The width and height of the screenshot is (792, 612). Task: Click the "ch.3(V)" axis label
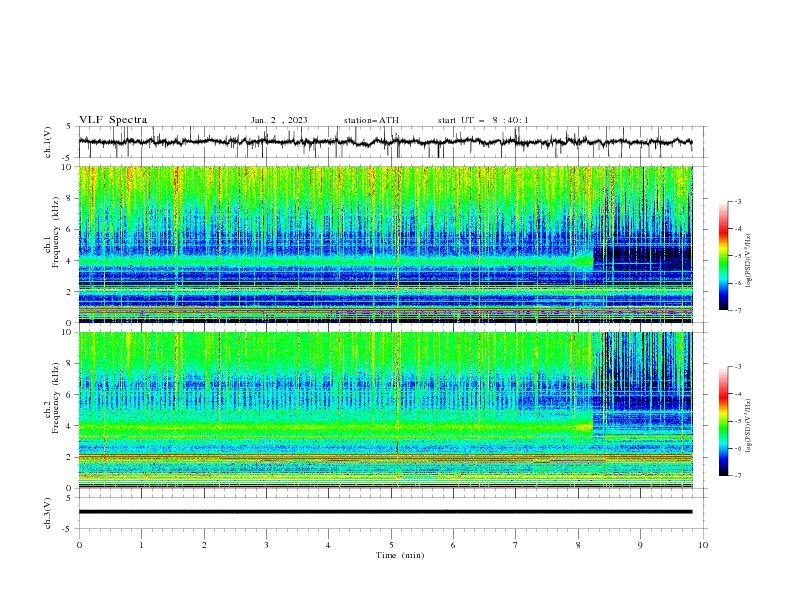[48, 513]
